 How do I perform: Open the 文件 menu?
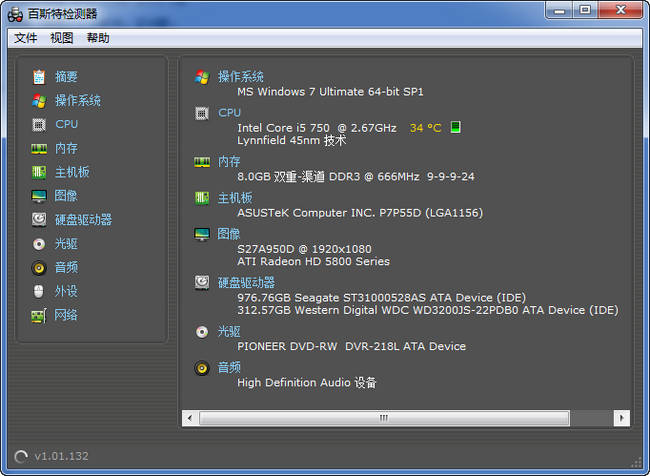click(x=26, y=38)
